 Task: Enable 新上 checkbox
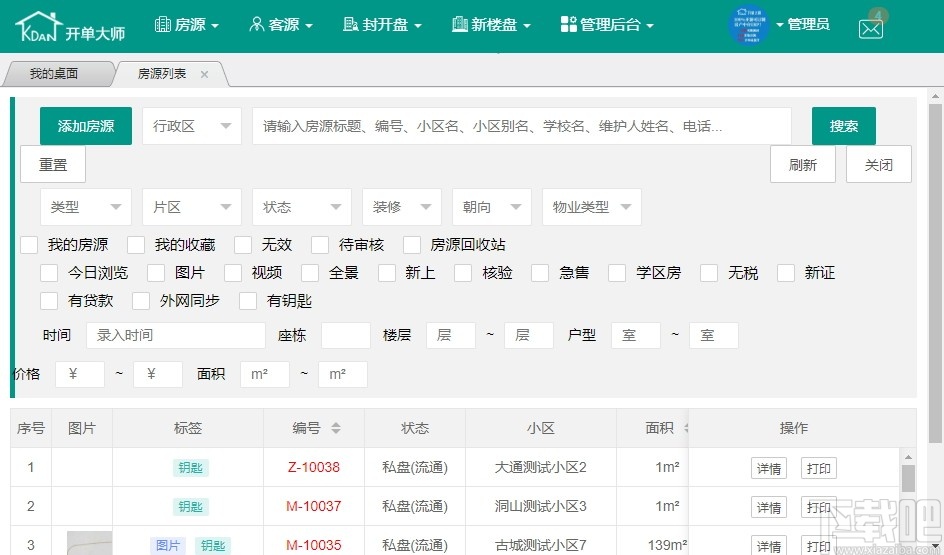[x=387, y=273]
